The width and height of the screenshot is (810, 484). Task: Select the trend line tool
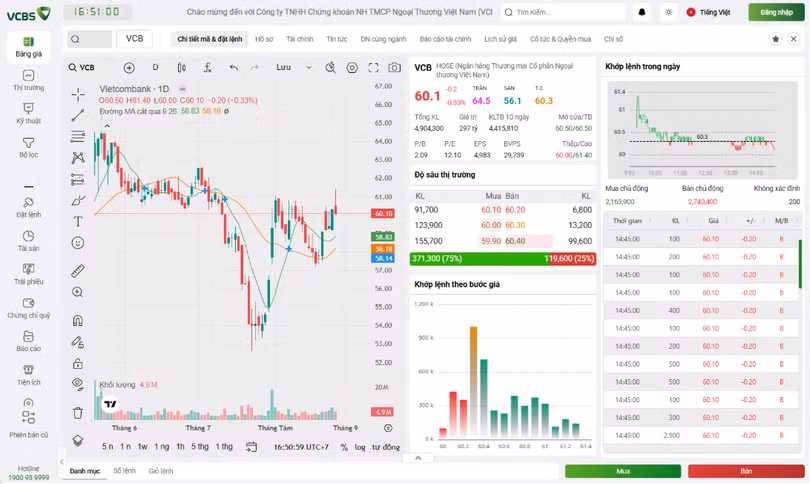tap(78, 115)
